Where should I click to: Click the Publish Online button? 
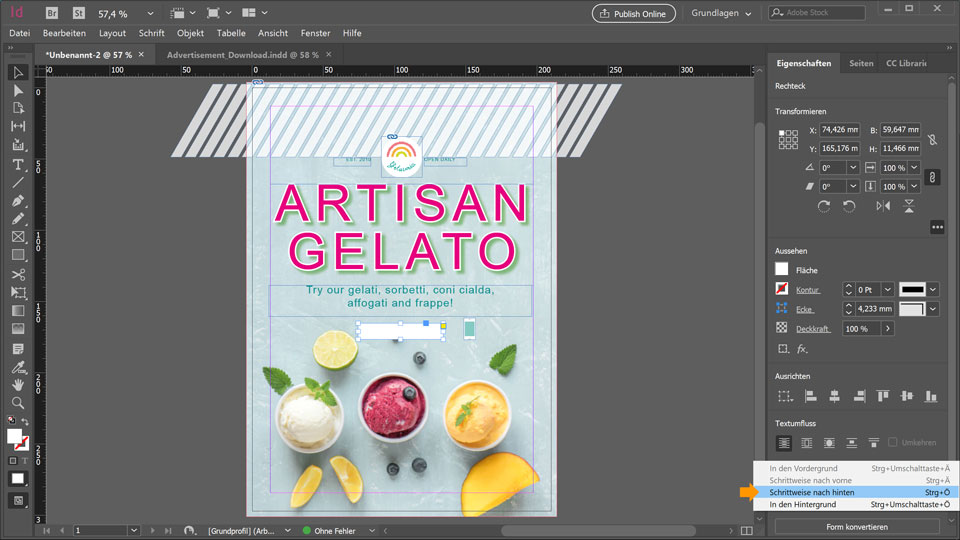(634, 13)
